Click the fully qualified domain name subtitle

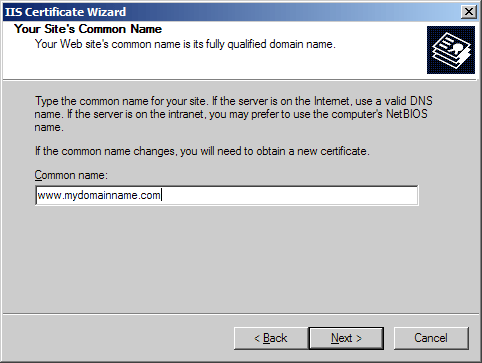[185, 44]
